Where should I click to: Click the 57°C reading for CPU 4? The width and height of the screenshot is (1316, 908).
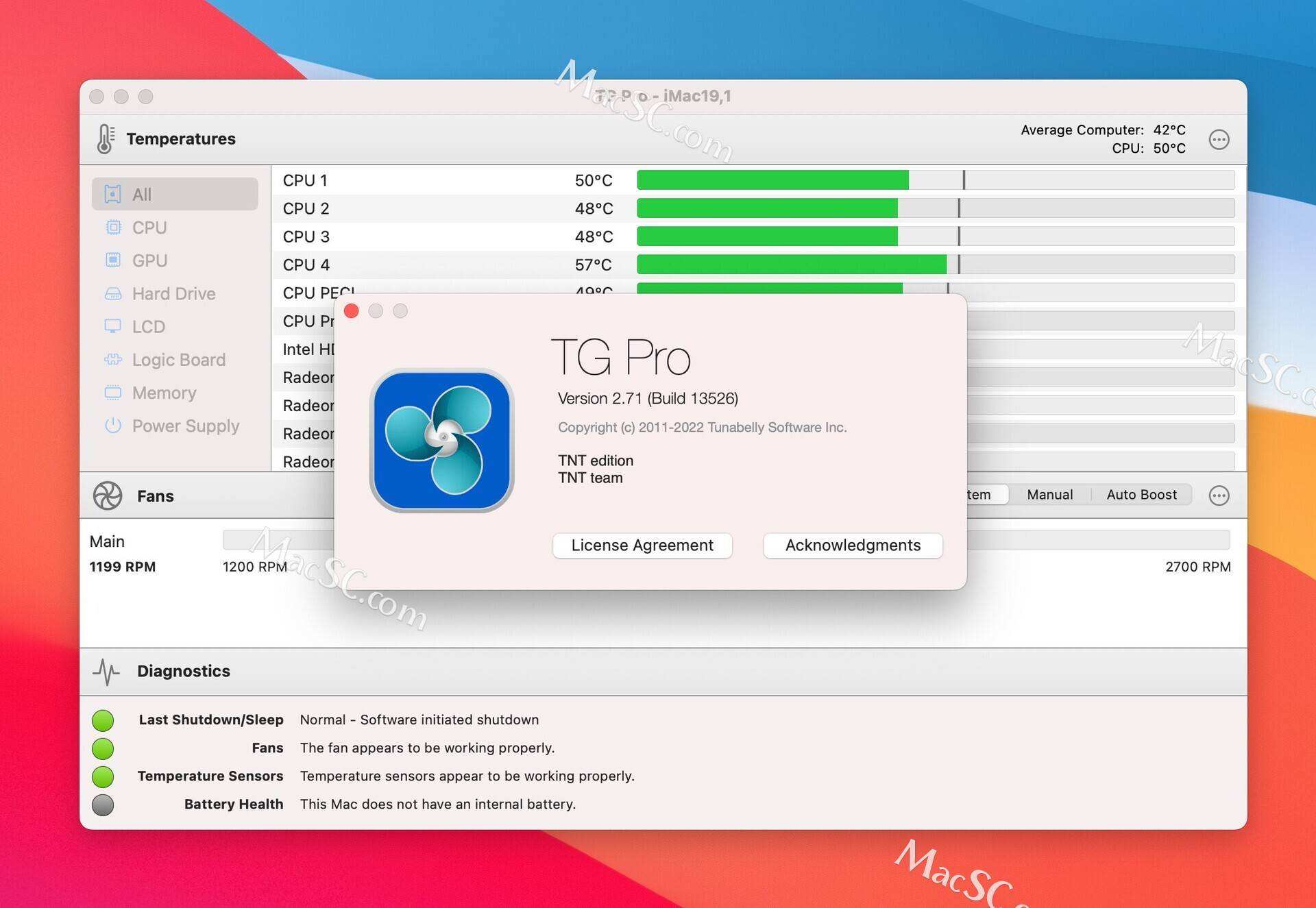coord(594,265)
